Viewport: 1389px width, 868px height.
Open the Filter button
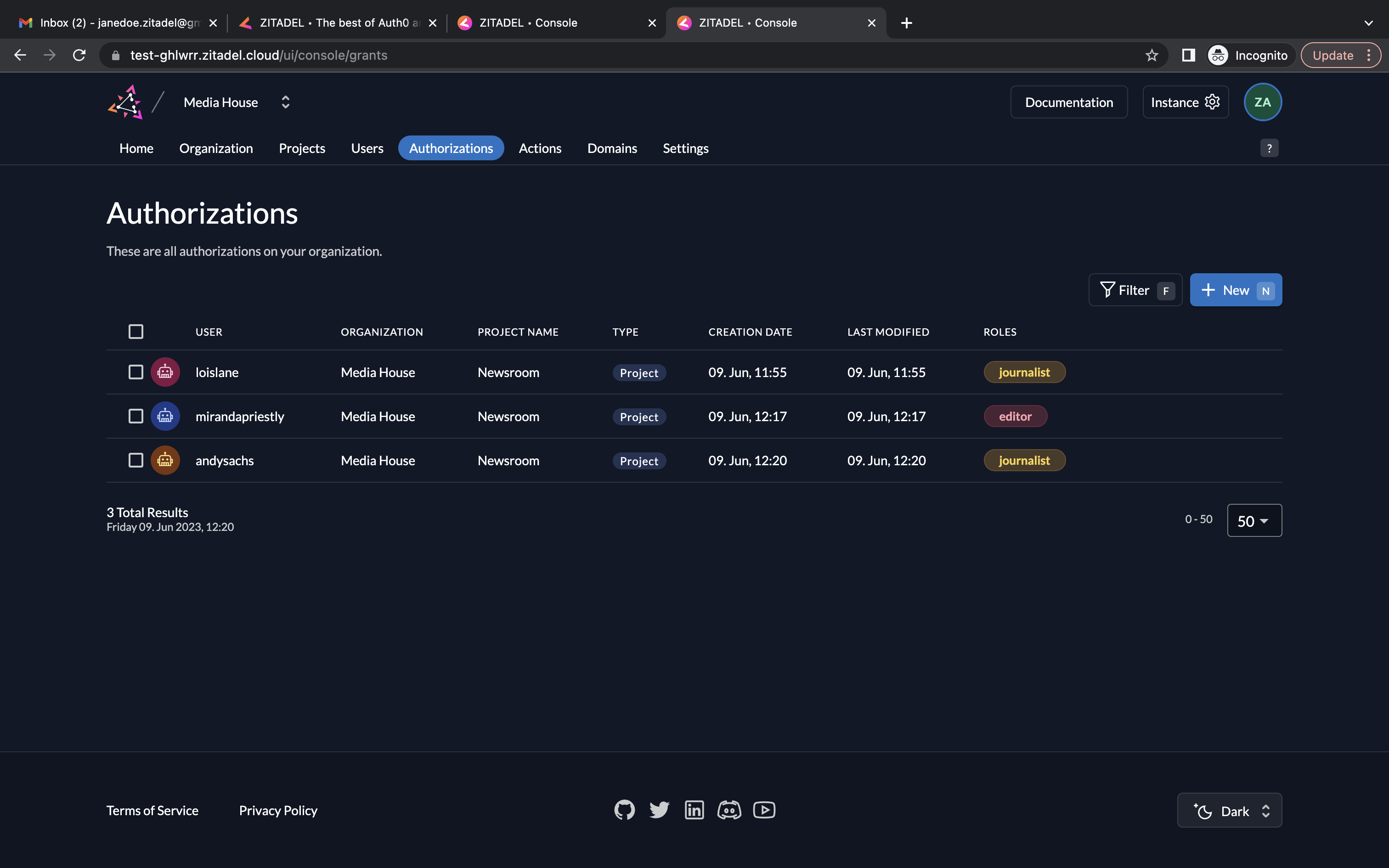(x=1135, y=290)
